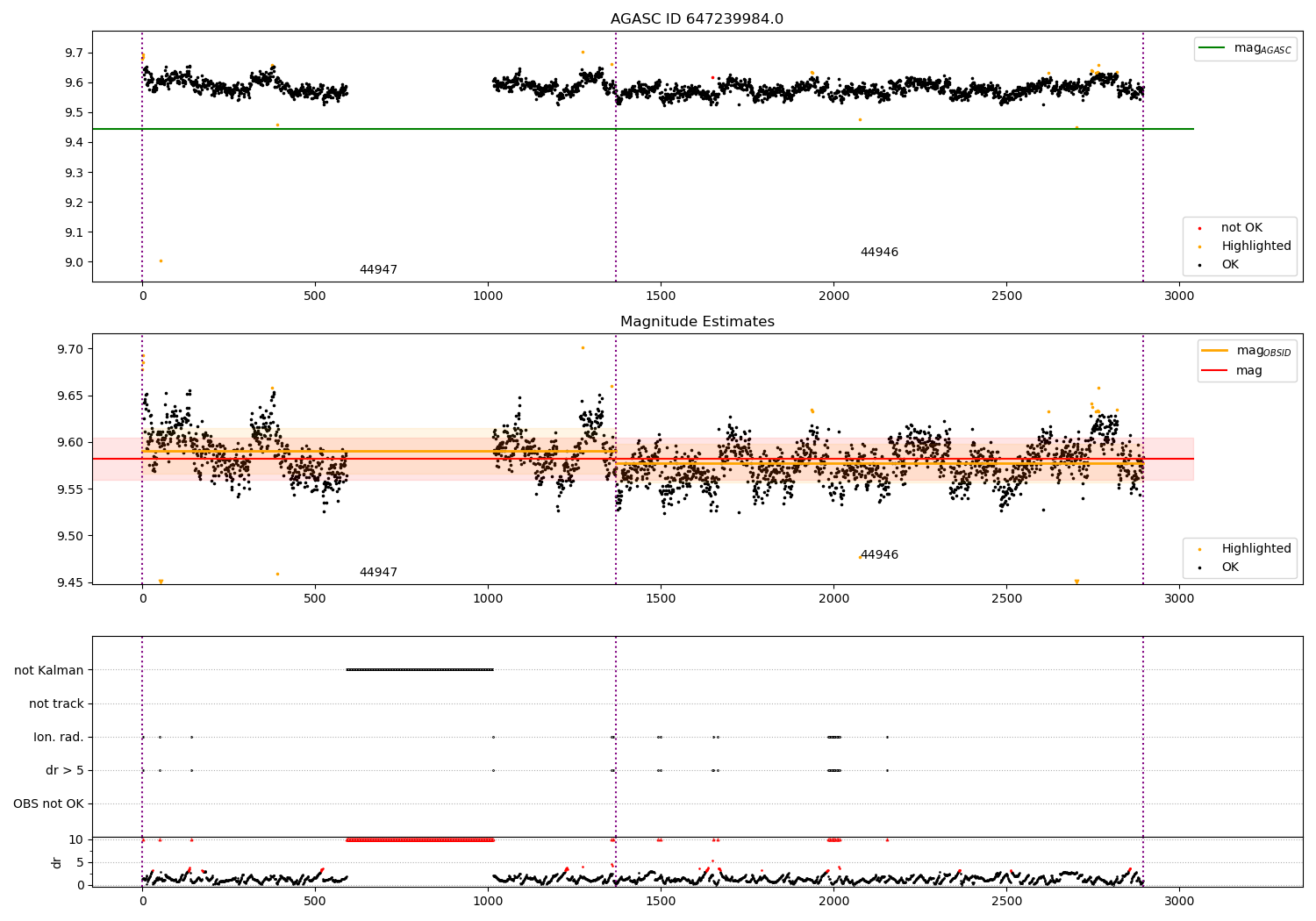
Task: Click 'mag OBSID' legend entry in middle plot
Action: click(x=1246, y=351)
